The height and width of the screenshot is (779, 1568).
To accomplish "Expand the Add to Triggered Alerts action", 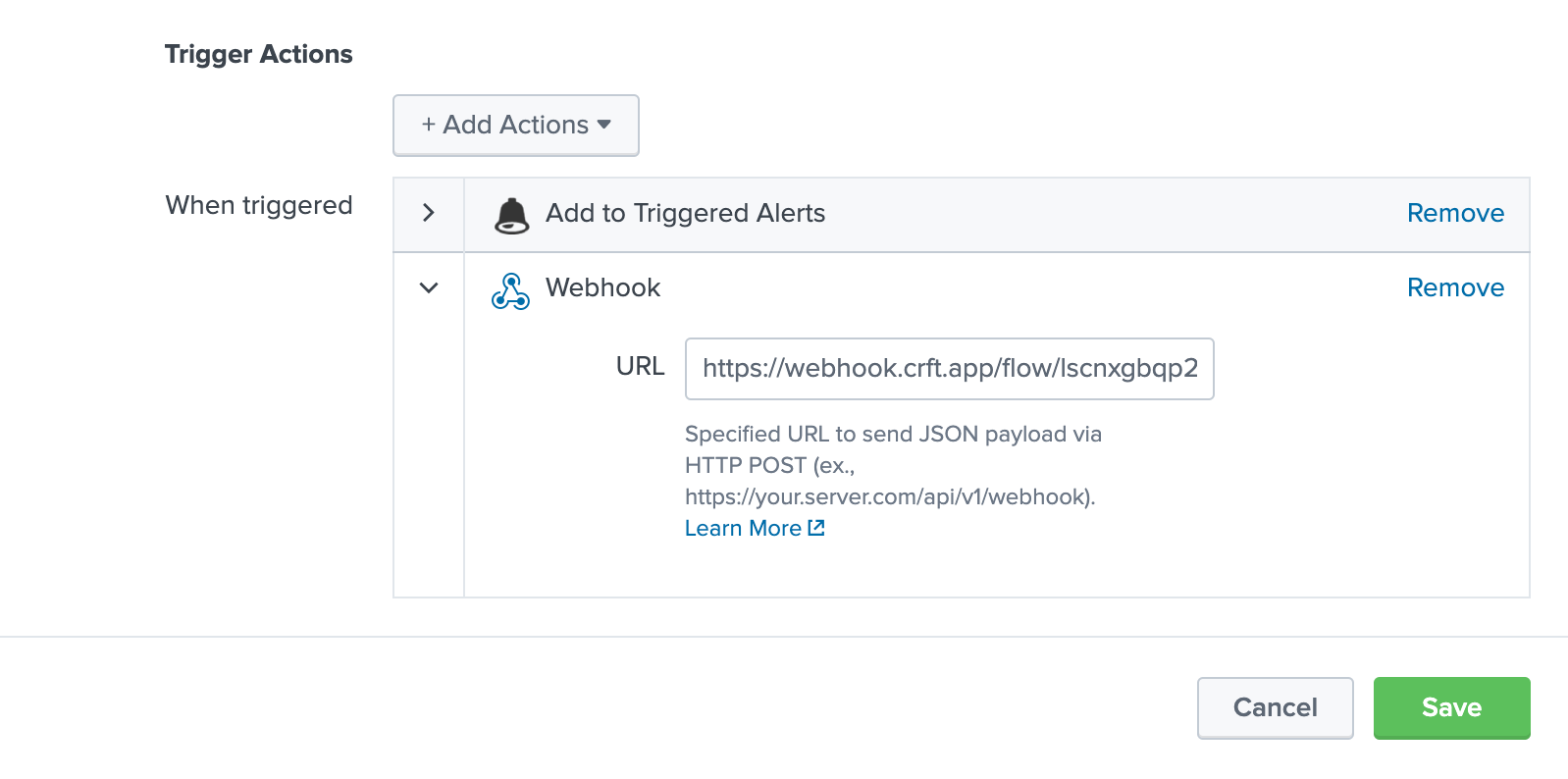I will pyautogui.click(x=428, y=213).
